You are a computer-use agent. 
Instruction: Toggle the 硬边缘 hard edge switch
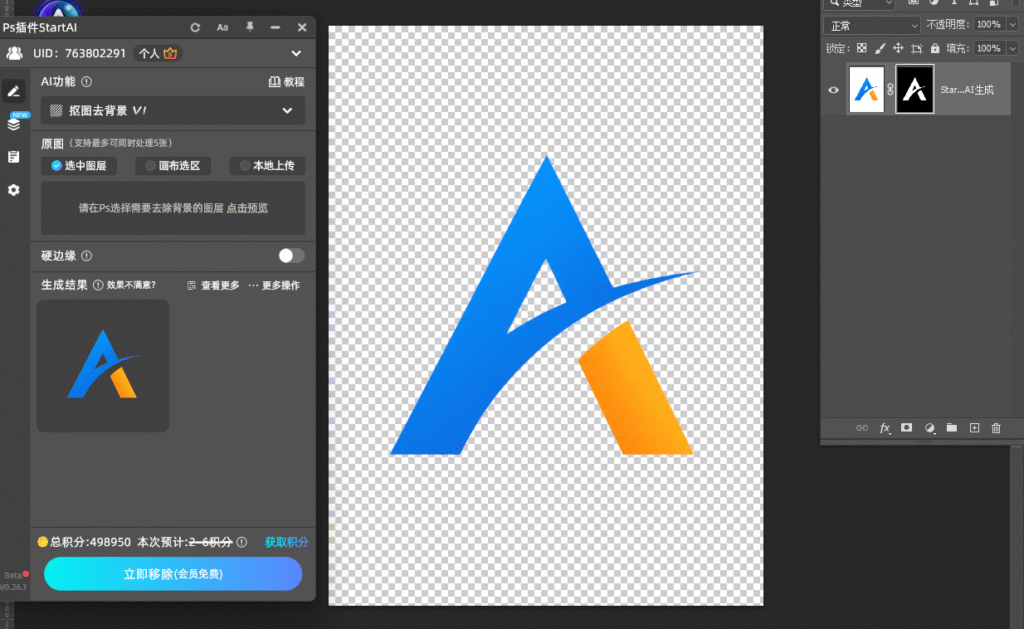291,255
